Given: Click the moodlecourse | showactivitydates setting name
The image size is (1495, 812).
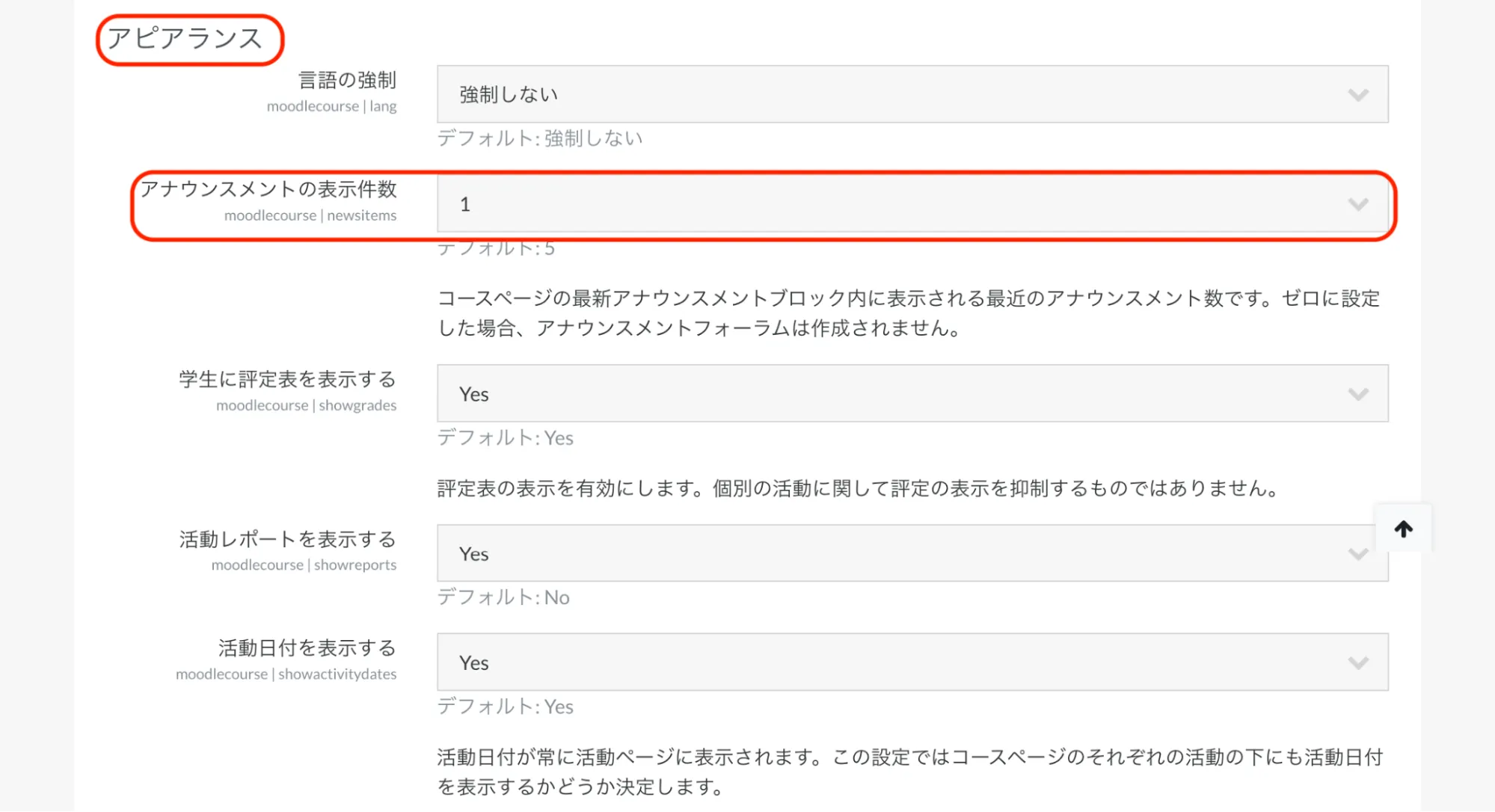Looking at the screenshot, I should [286, 674].
